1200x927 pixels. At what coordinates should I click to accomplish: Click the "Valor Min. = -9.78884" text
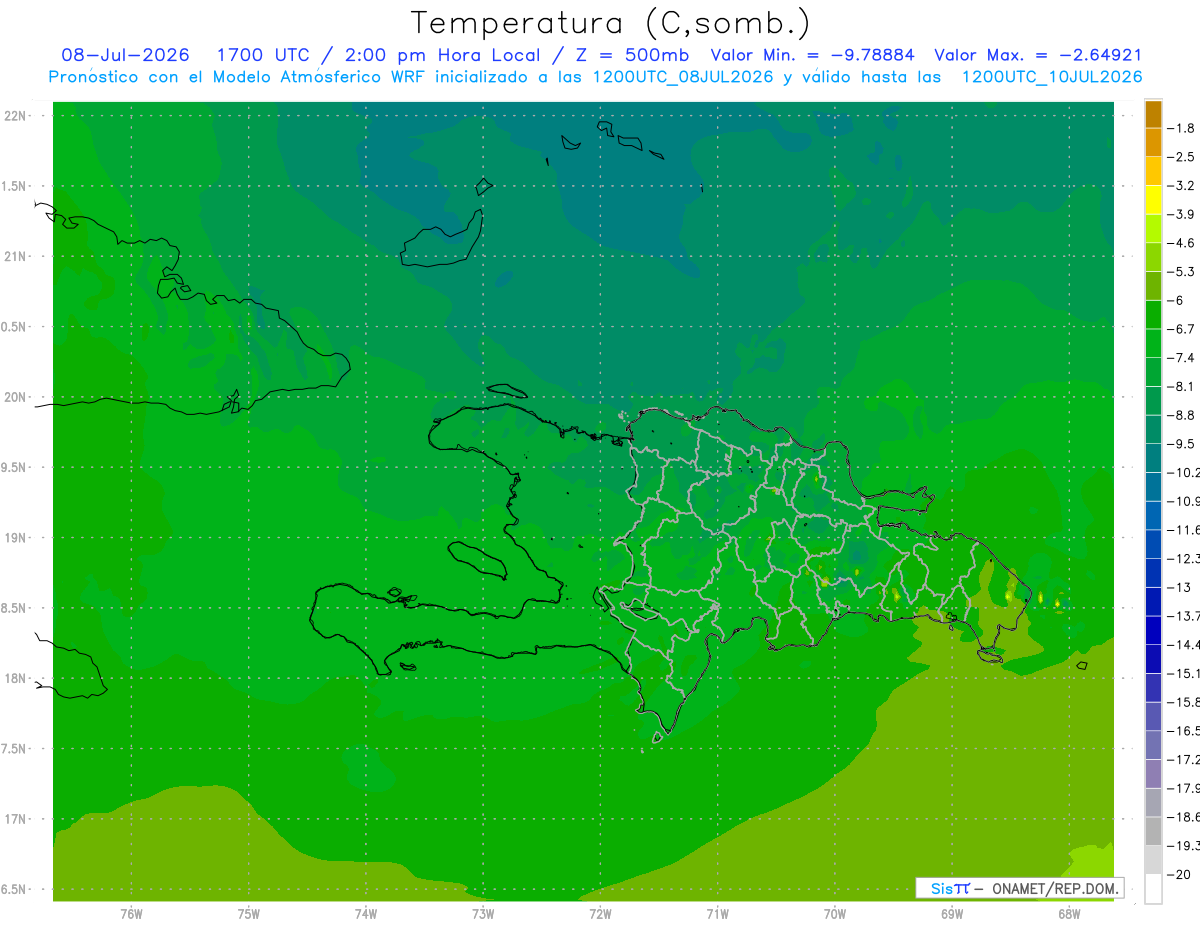click(x=815, y=55)
